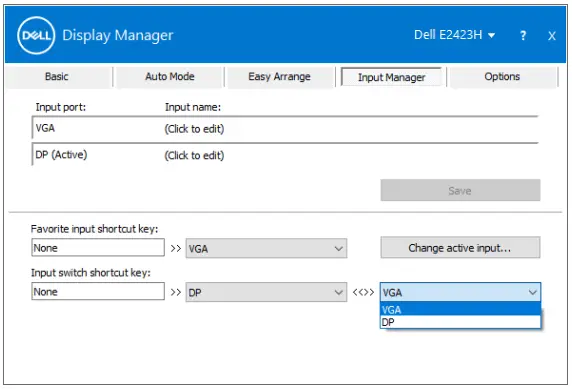Image resolution: width=572 pixels, height=389 pixels.
Task: Open the Easy Arrange tab
Action: pyautogui.click(x=279, y=77)
